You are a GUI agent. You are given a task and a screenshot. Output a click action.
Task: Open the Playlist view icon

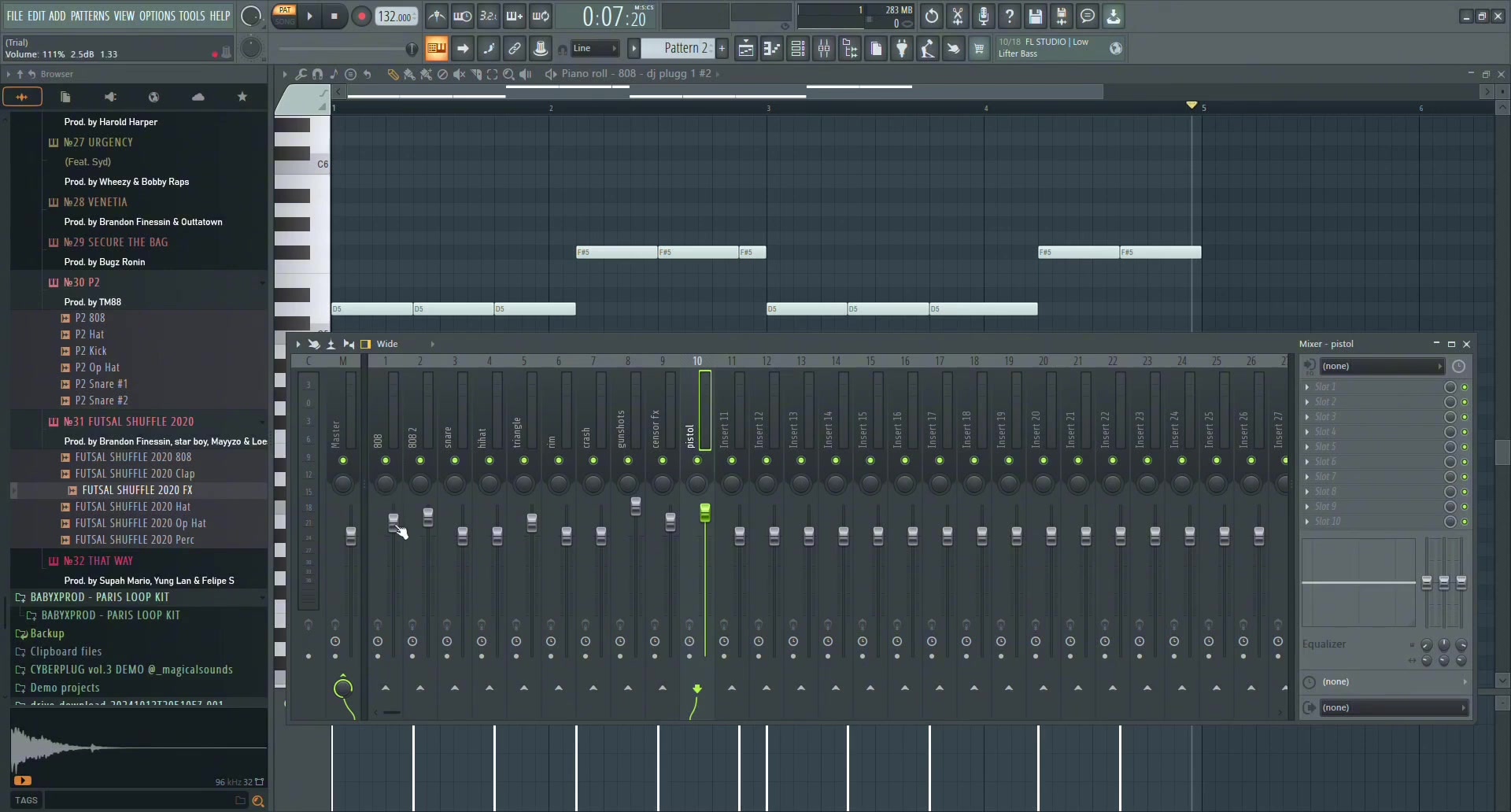tap(746, 49)
